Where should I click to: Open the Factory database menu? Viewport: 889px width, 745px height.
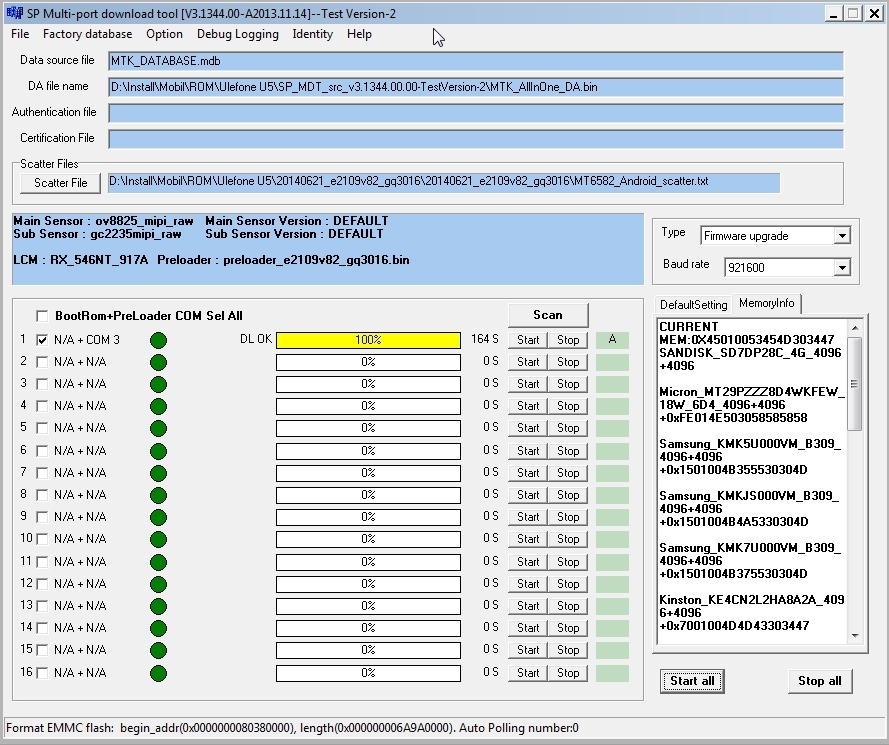87,34
